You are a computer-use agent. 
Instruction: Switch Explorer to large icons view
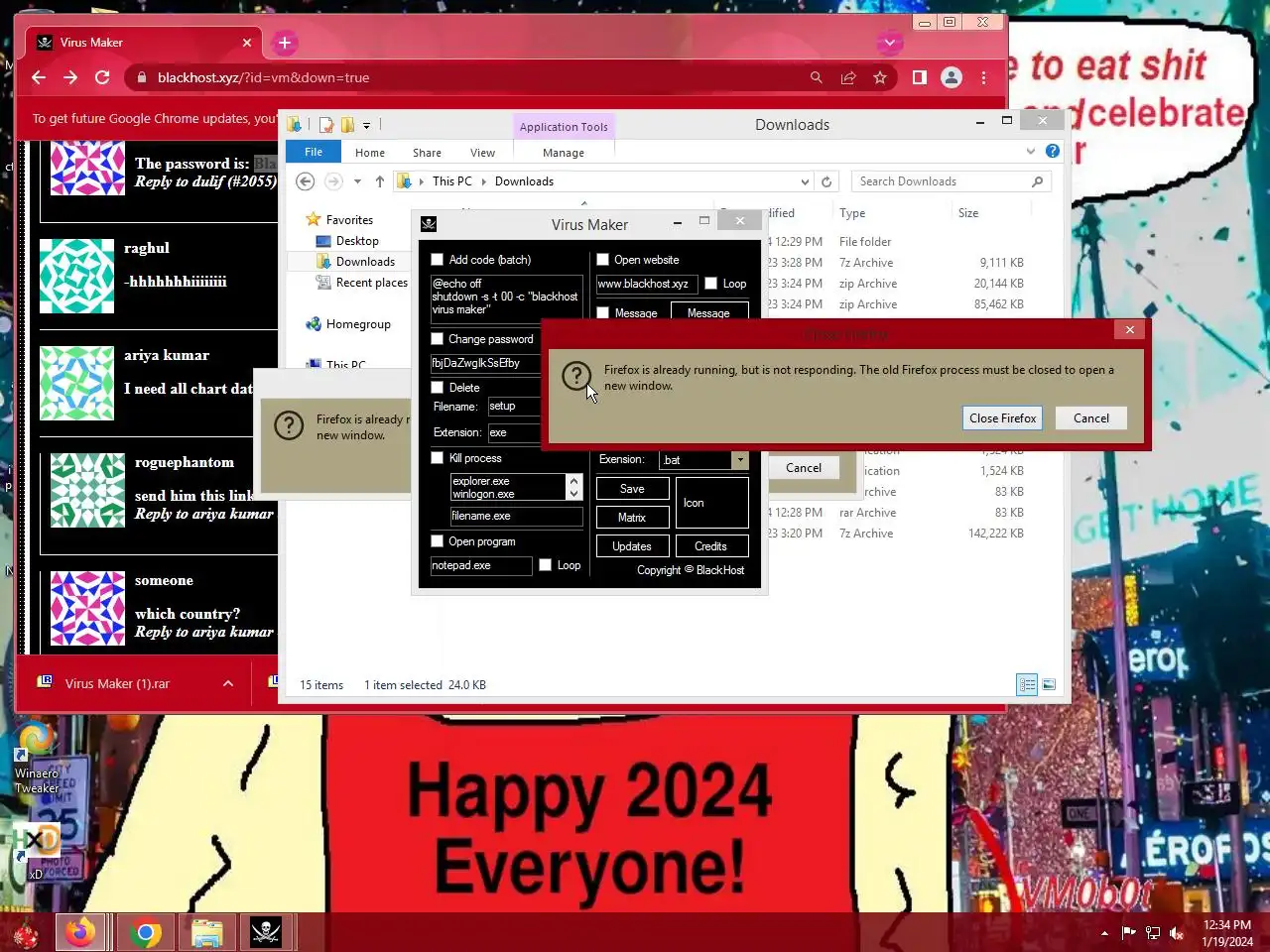(1049, 684)
